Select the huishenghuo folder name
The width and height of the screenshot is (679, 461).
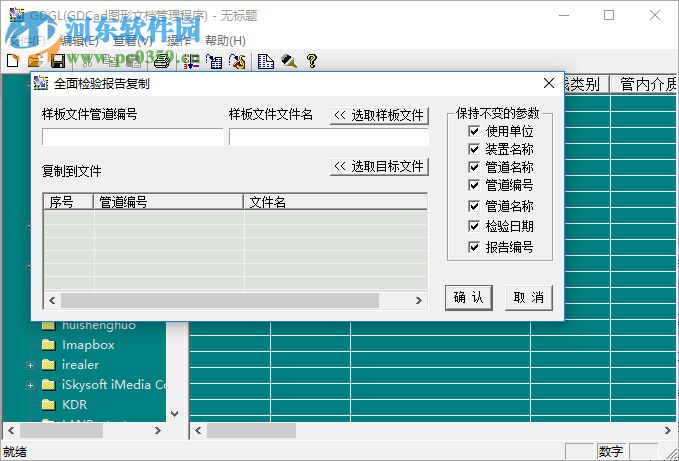[x=99, y=325]
